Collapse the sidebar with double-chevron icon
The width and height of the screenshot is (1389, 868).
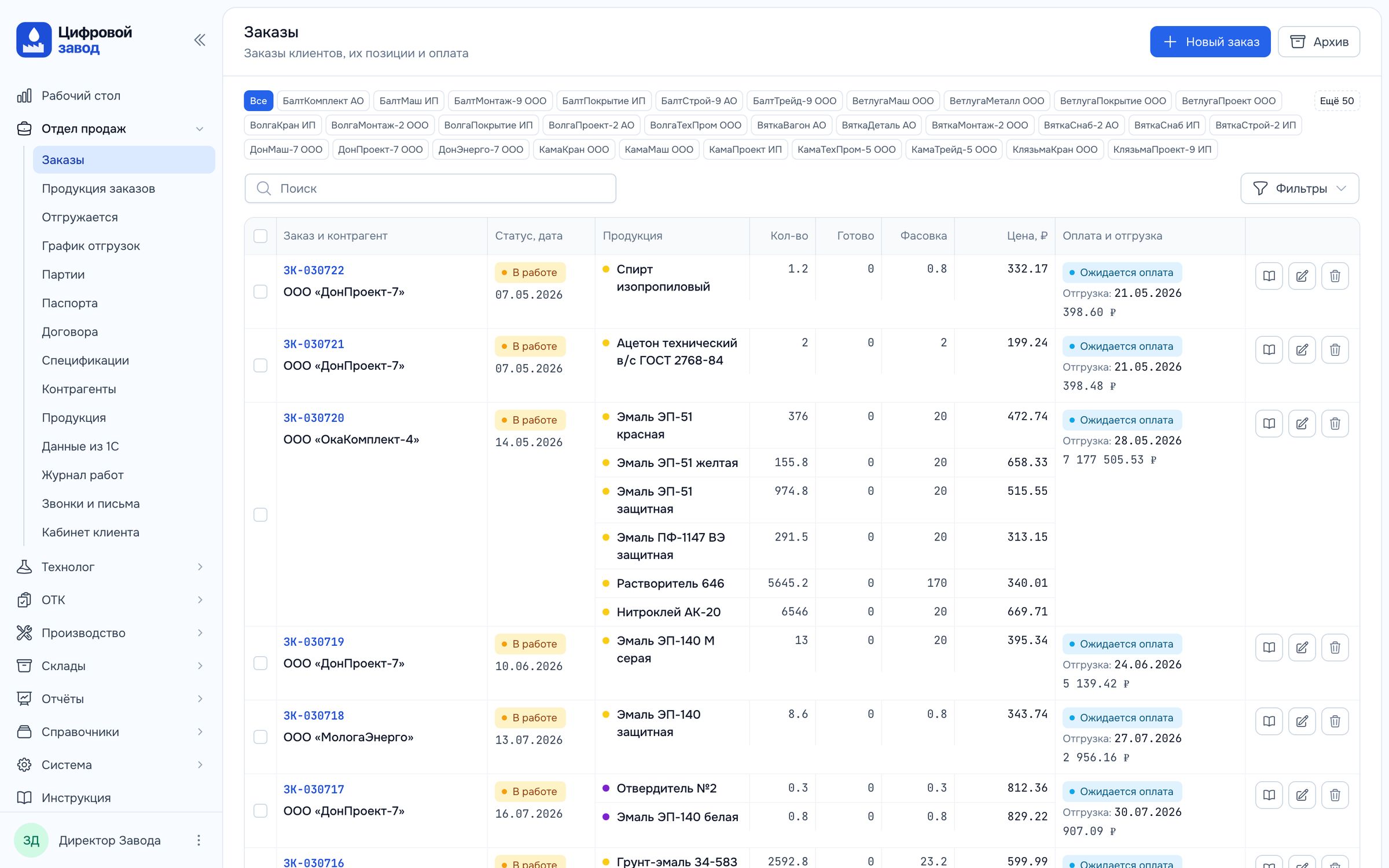click(200, 40)
